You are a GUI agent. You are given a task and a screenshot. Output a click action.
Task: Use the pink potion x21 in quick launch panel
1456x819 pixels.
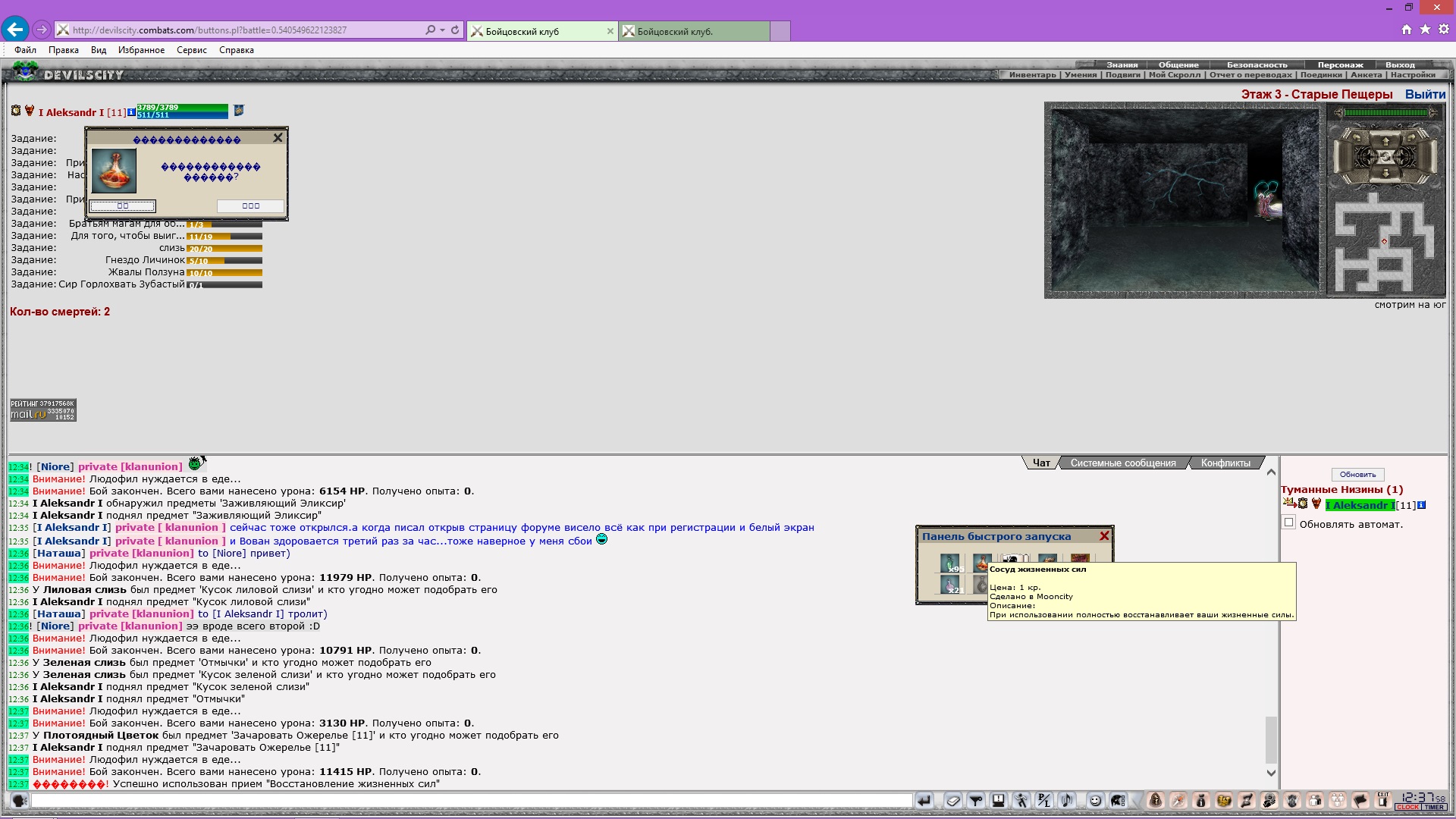(x=950, y=585)
